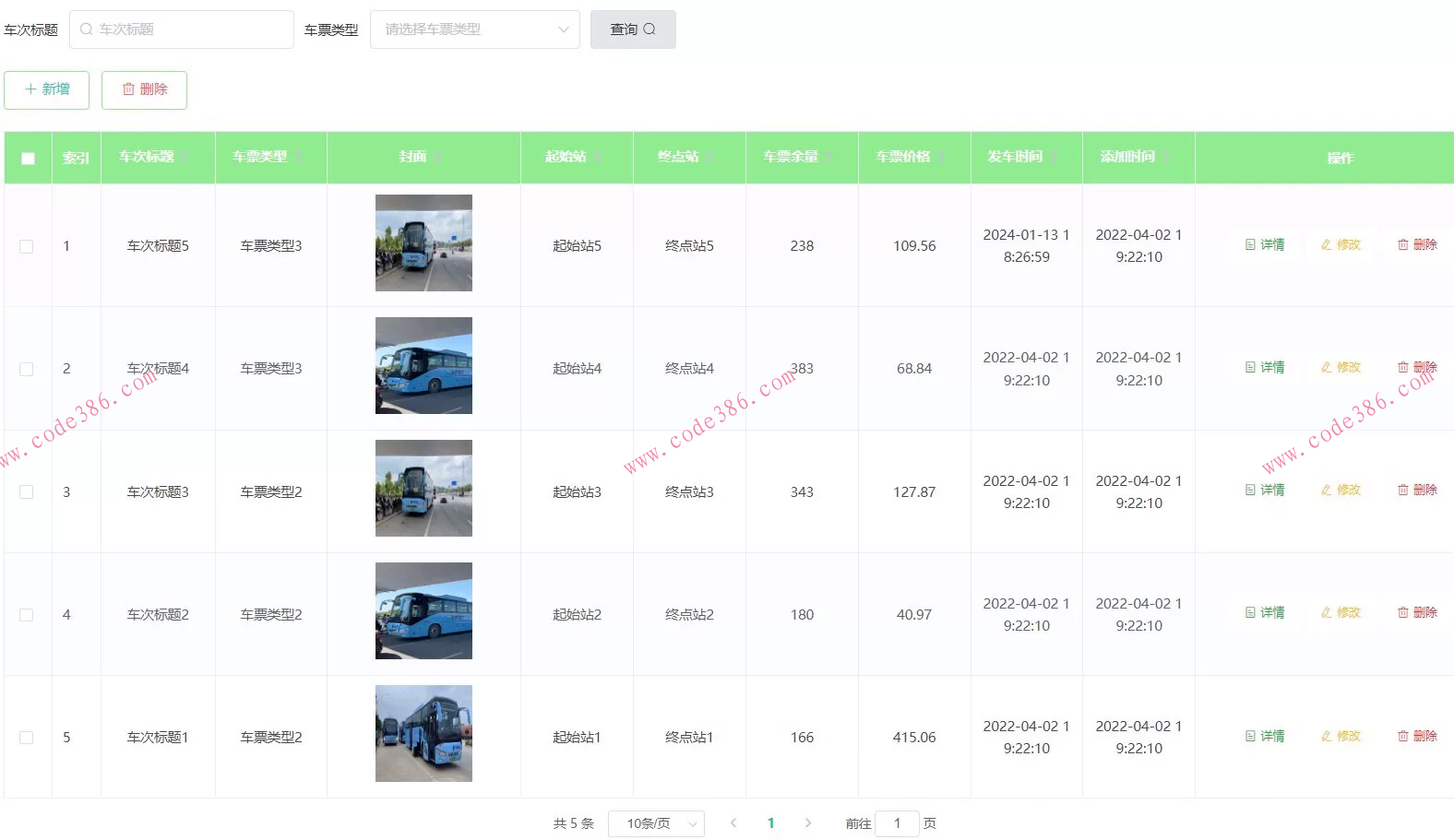Screen dimensions: 1454x840
Task: Click sort icon on 车票余量 column header
Action: pos(828,157)
